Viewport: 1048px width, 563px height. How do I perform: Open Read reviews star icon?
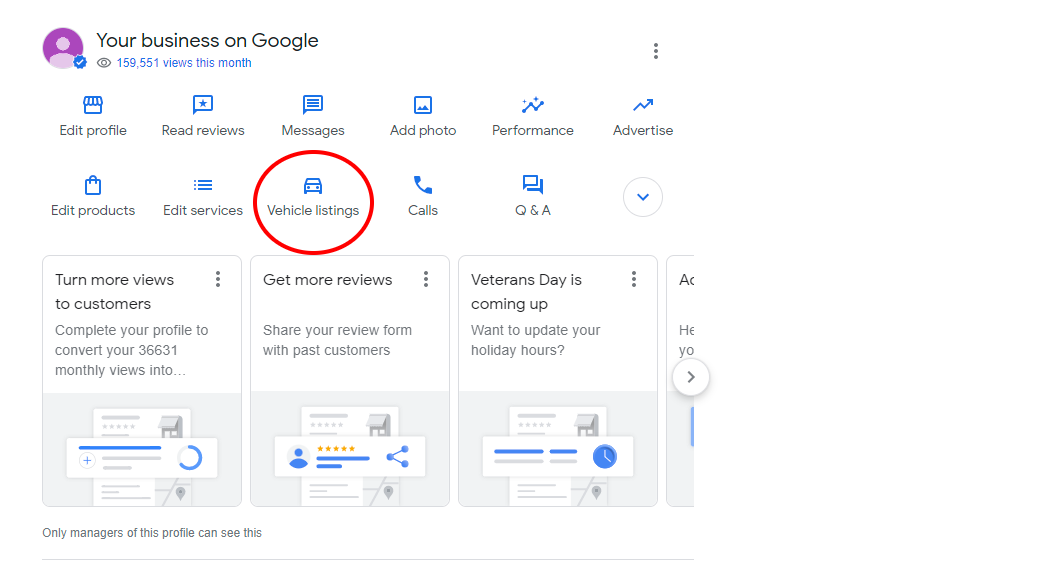(x=203, y=105)
